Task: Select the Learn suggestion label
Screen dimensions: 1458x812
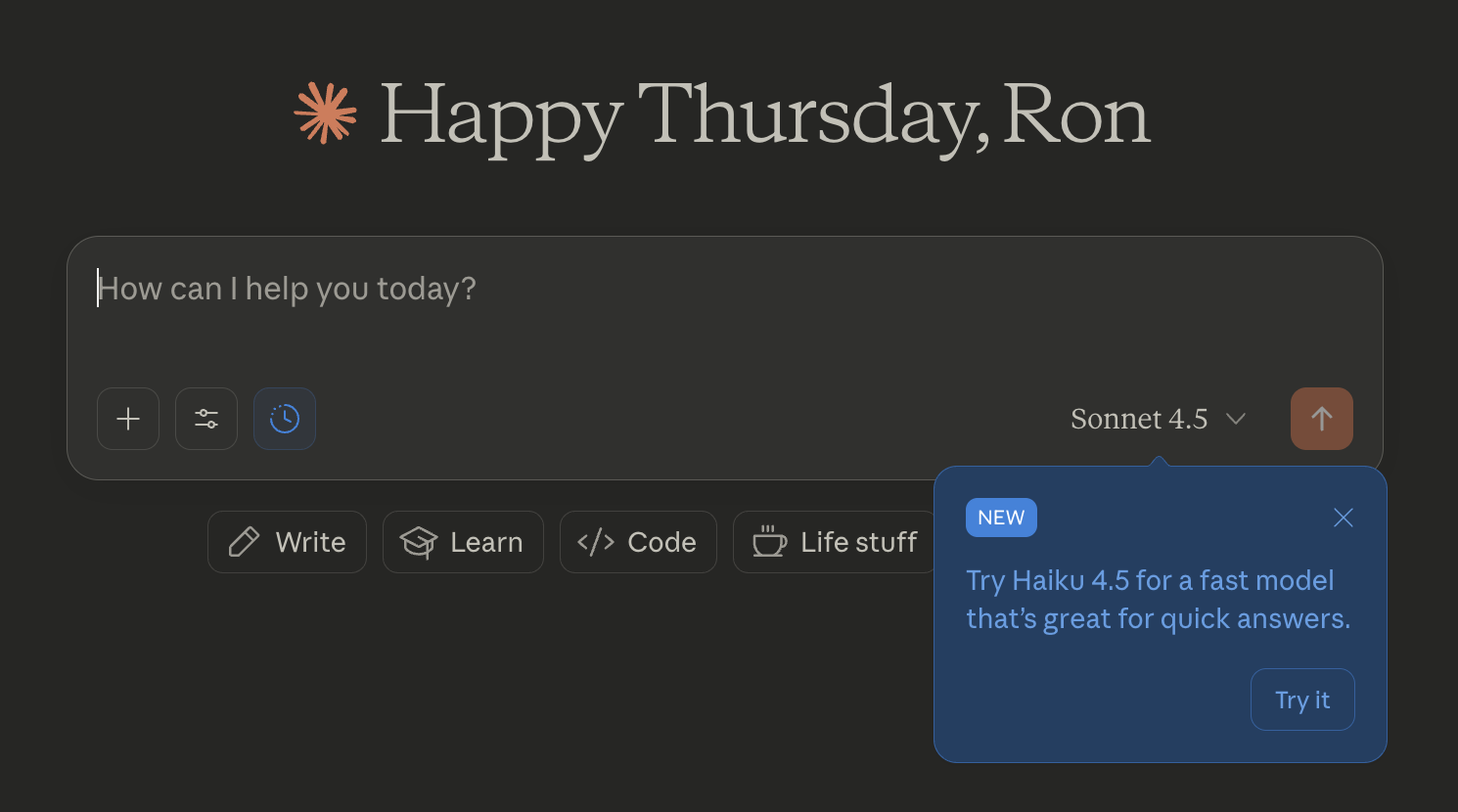Action: point(486,542)
